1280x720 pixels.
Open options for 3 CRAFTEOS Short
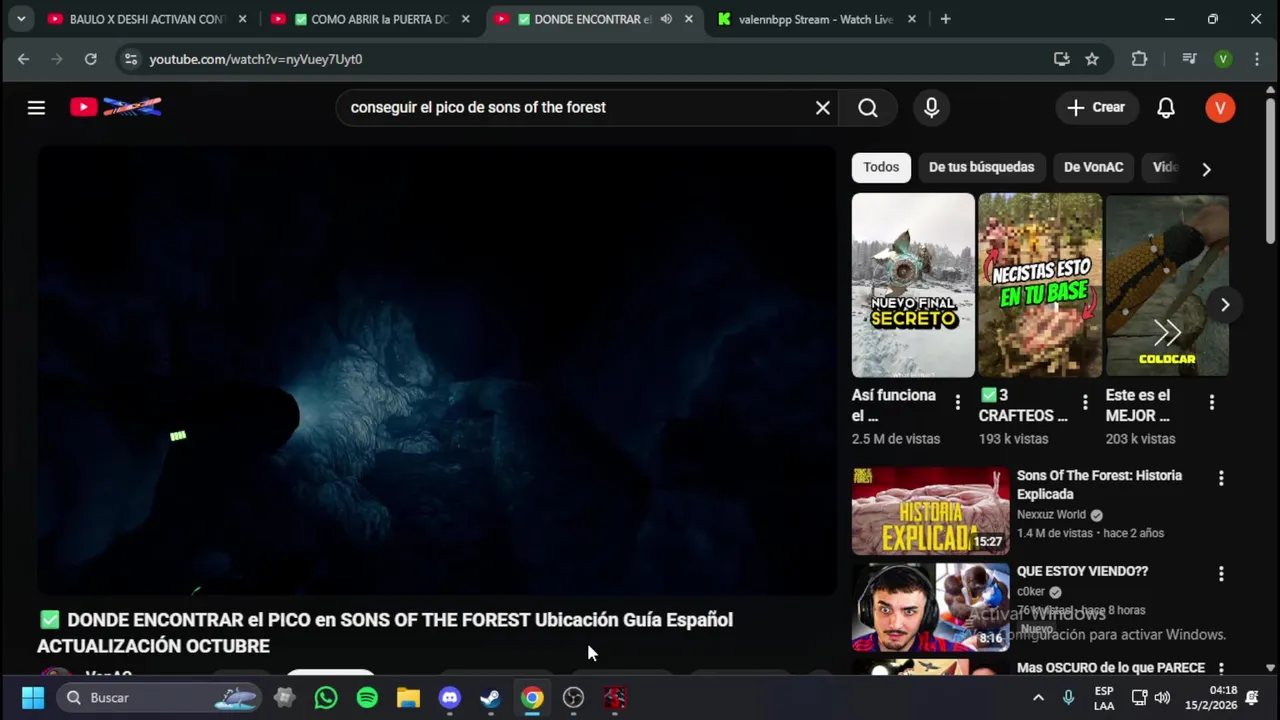(x=1085, y=402)
